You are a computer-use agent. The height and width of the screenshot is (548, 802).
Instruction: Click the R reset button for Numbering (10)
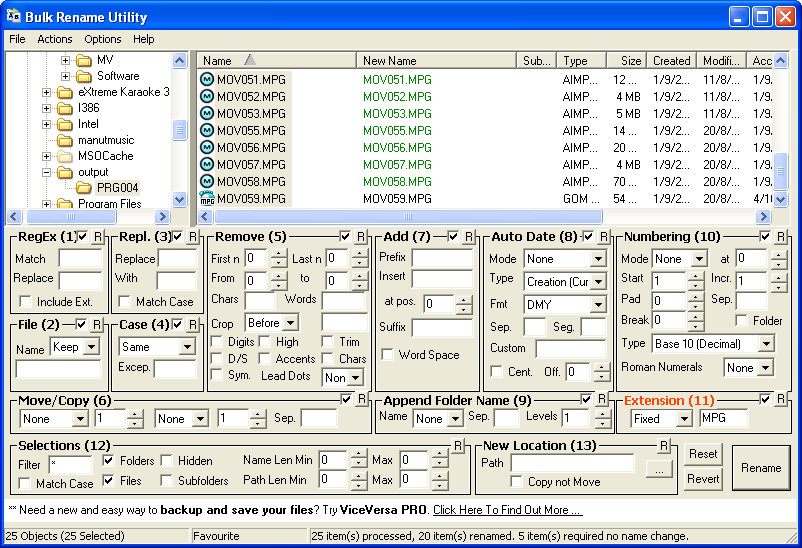(x=781, y=237)
